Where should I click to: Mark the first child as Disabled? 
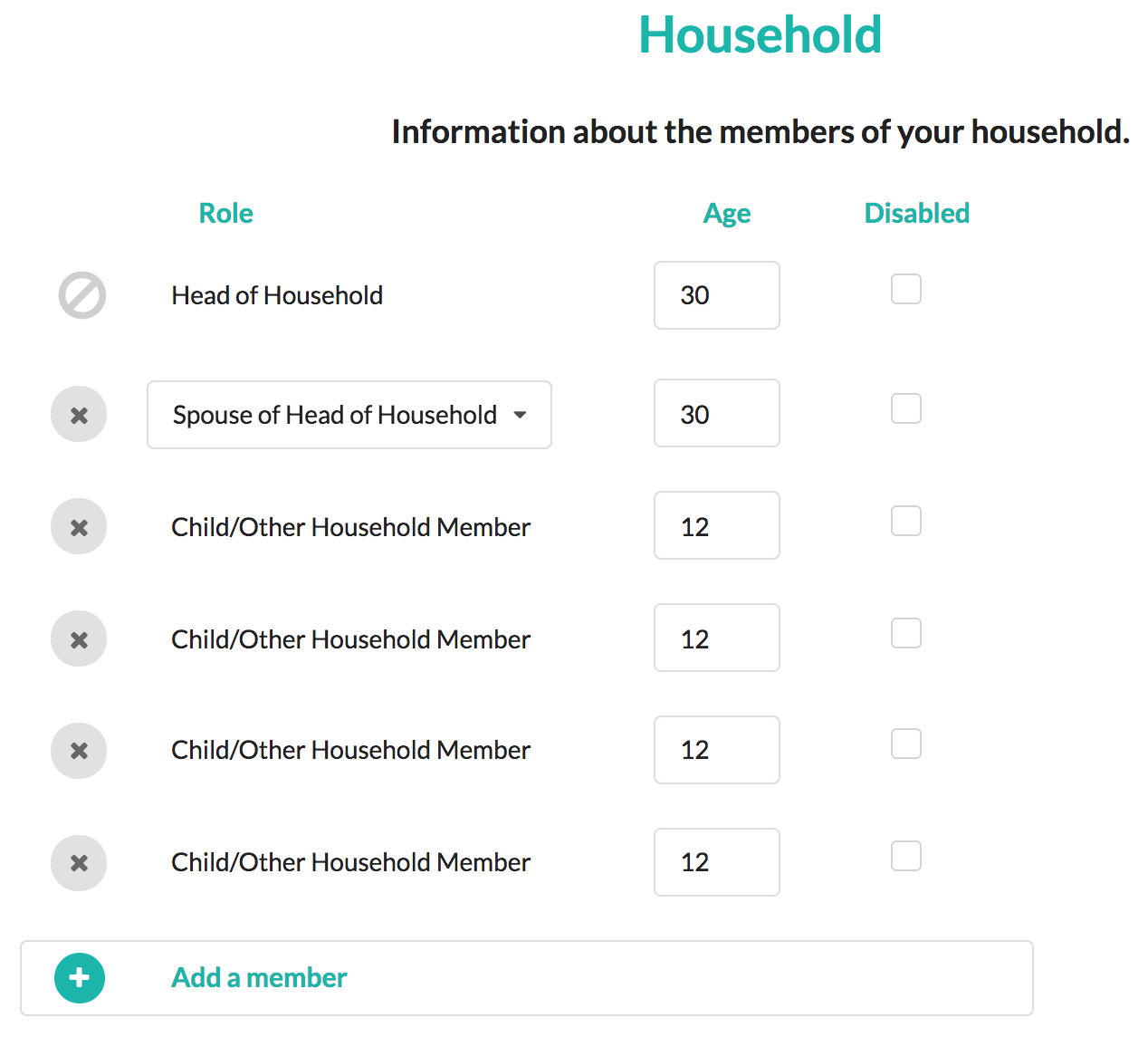[906, 522]
